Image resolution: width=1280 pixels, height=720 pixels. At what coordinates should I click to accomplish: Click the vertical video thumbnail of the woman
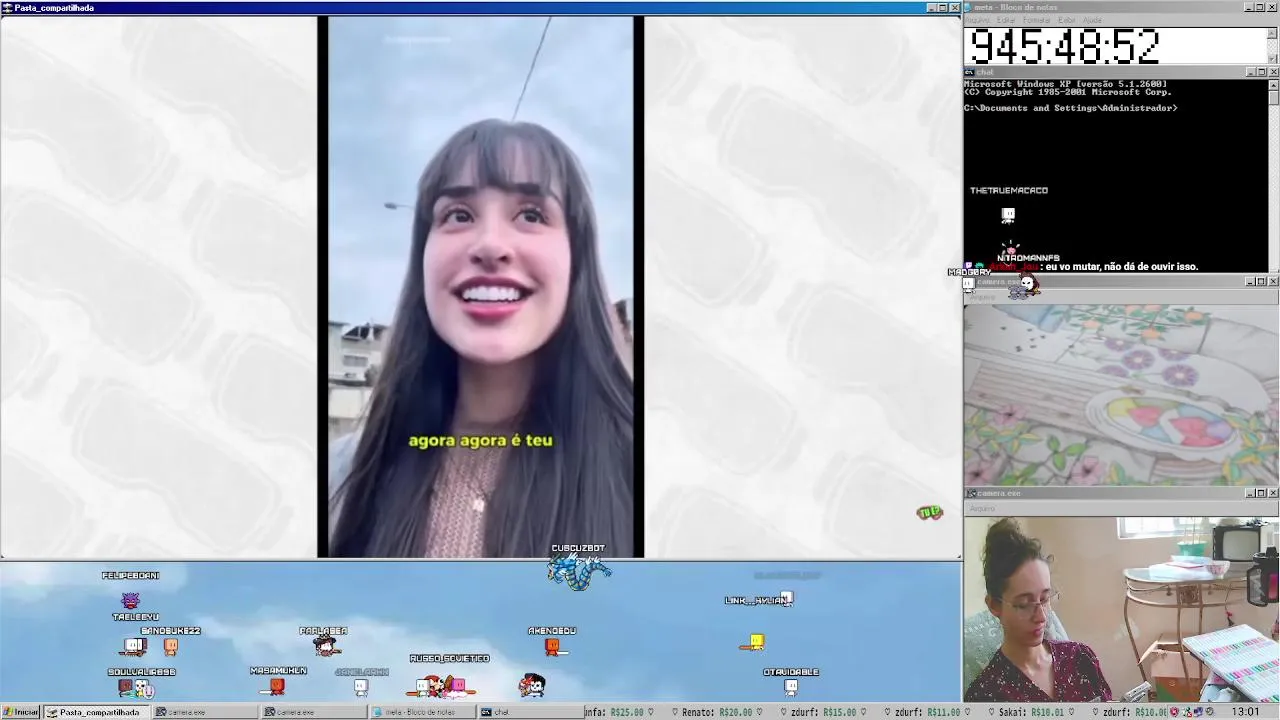pos(480,286)
